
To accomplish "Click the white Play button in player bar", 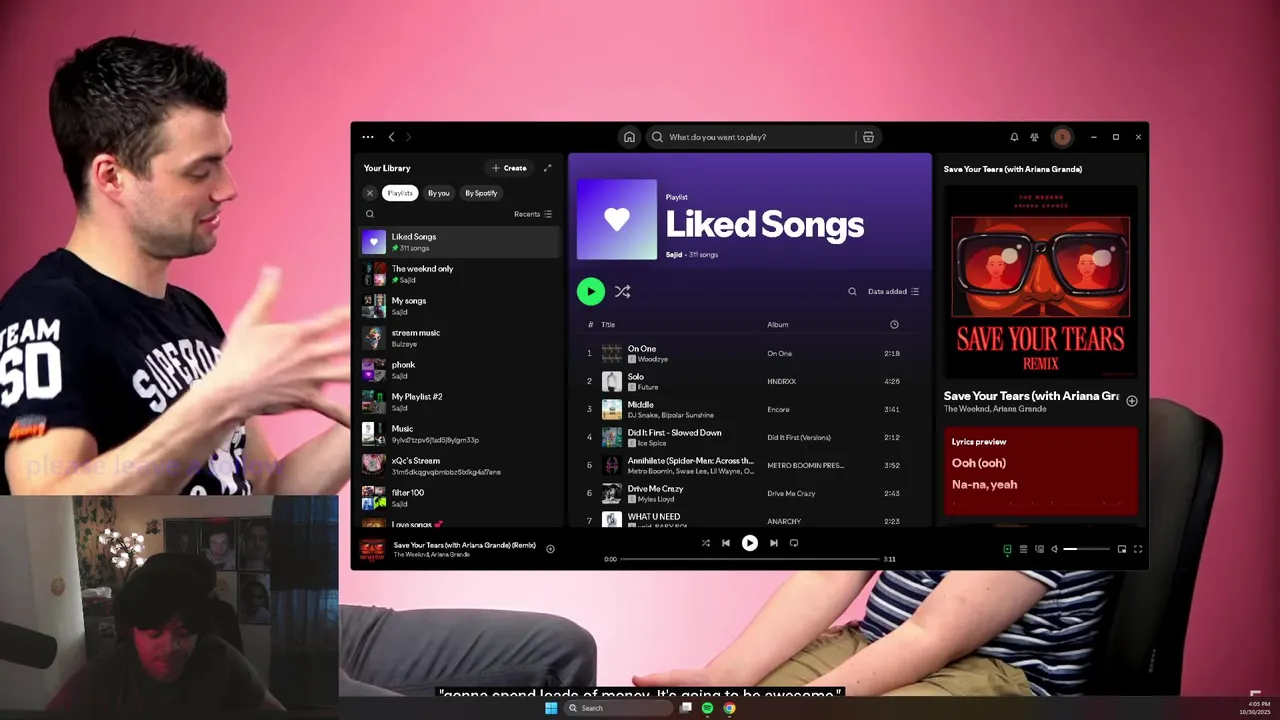I will [749, 543].
